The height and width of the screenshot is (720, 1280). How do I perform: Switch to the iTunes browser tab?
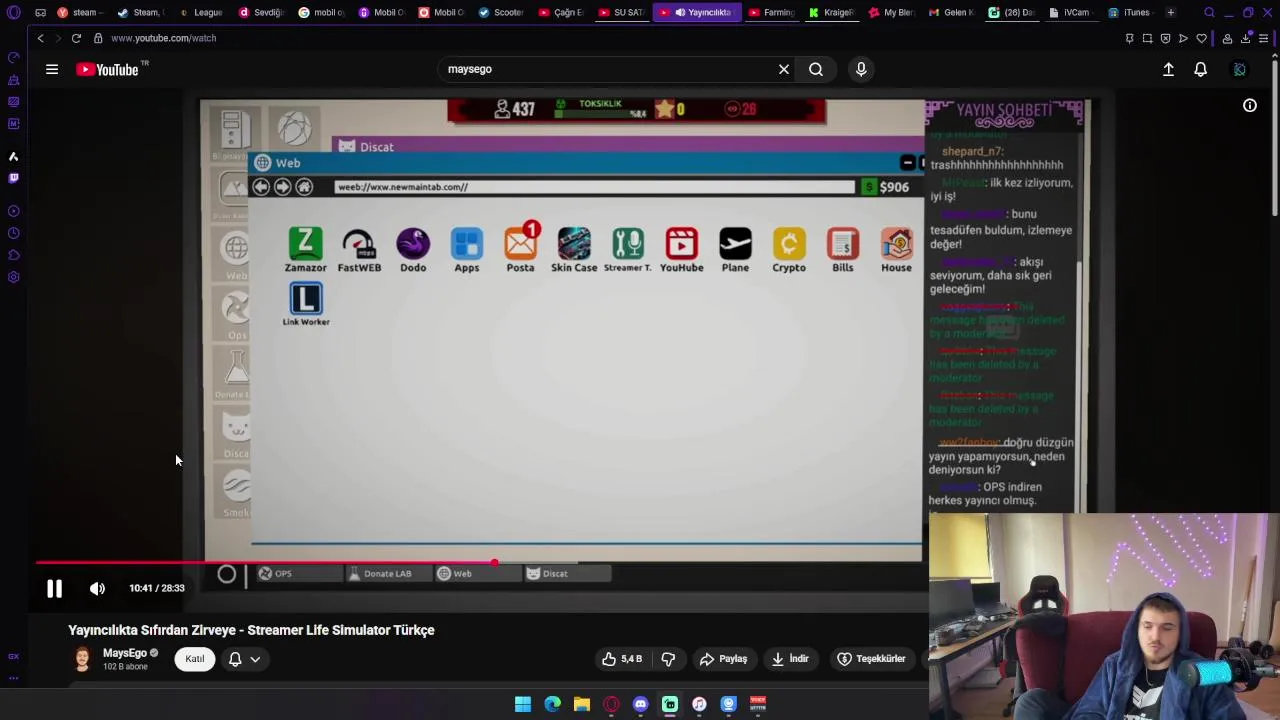tap(1129, 13)
